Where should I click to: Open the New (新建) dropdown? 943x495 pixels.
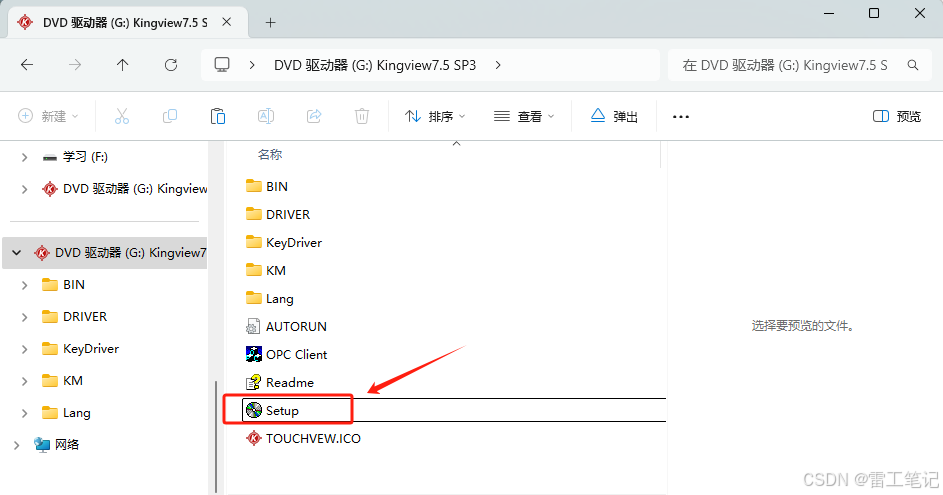[48, 116]
